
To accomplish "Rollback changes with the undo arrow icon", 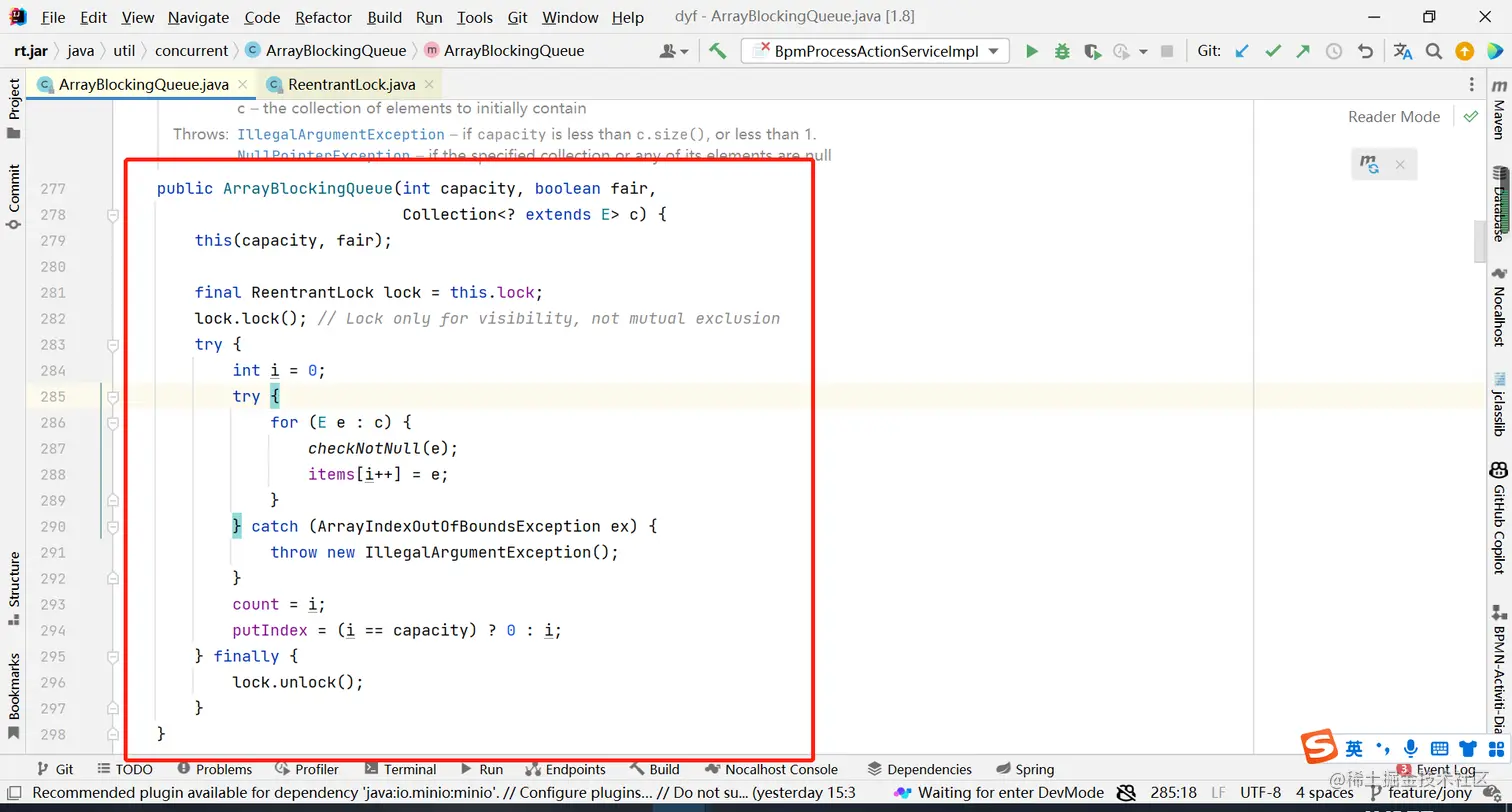I will [x=1365, y=51].
